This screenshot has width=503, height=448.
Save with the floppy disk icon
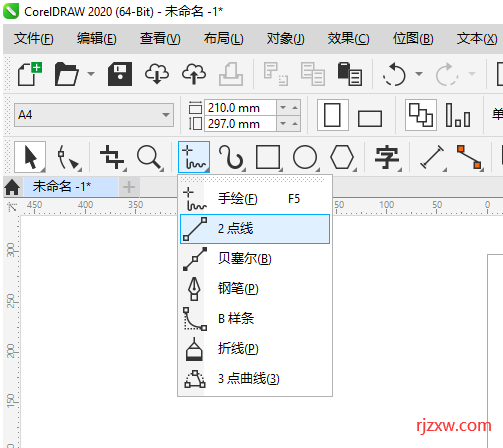click(120, 74)
